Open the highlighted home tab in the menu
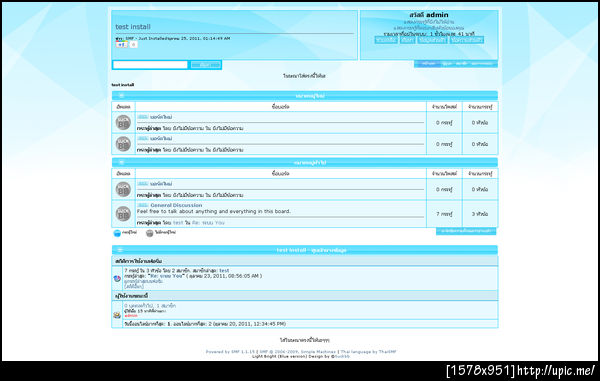The width and height of the screenshot is (600, 381). click(x=428, y=64)
